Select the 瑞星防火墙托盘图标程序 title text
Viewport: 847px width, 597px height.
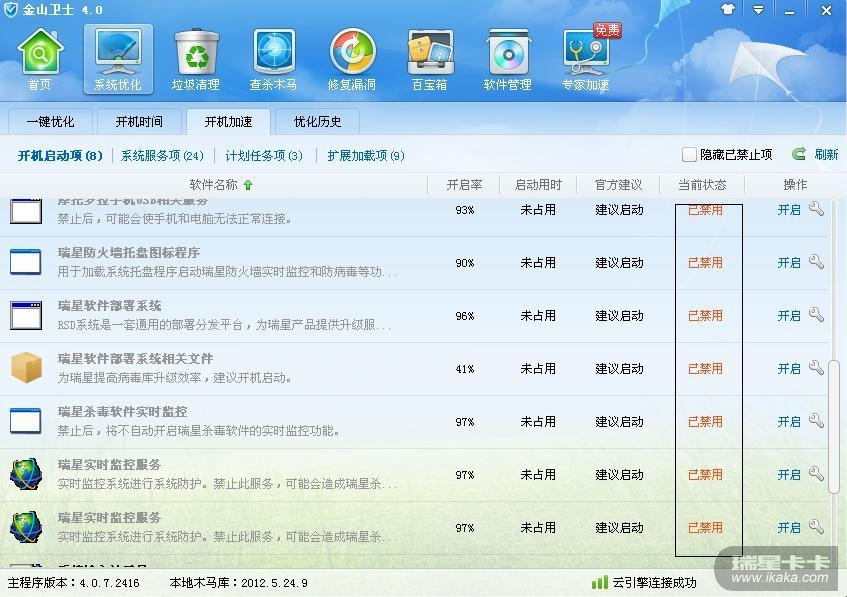click(129, 252)
